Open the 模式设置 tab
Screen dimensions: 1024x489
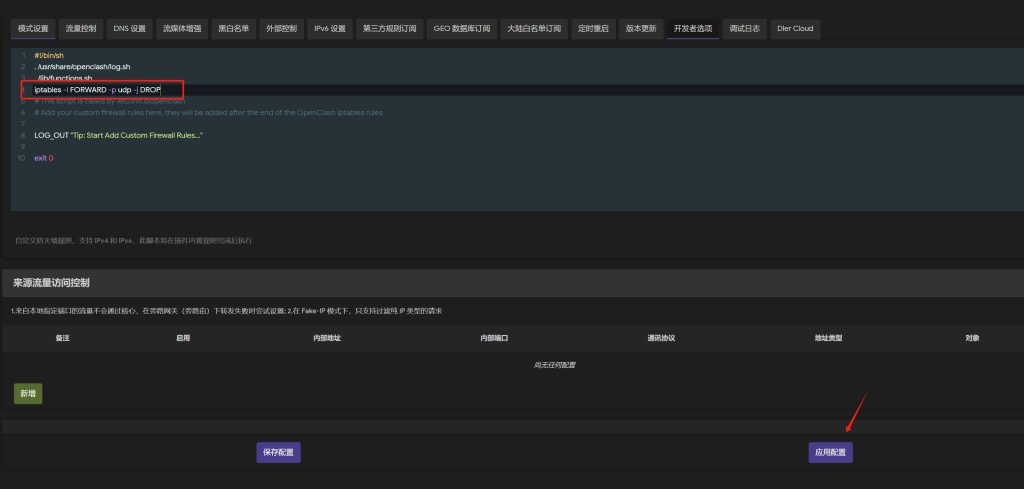33,29
